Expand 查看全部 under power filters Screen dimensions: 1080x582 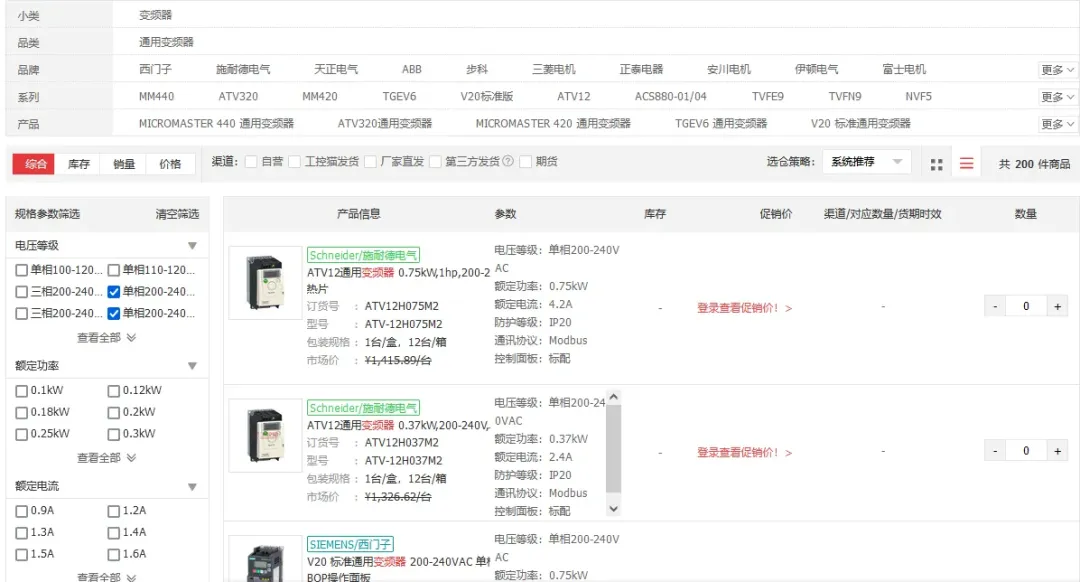coord(106,457)
